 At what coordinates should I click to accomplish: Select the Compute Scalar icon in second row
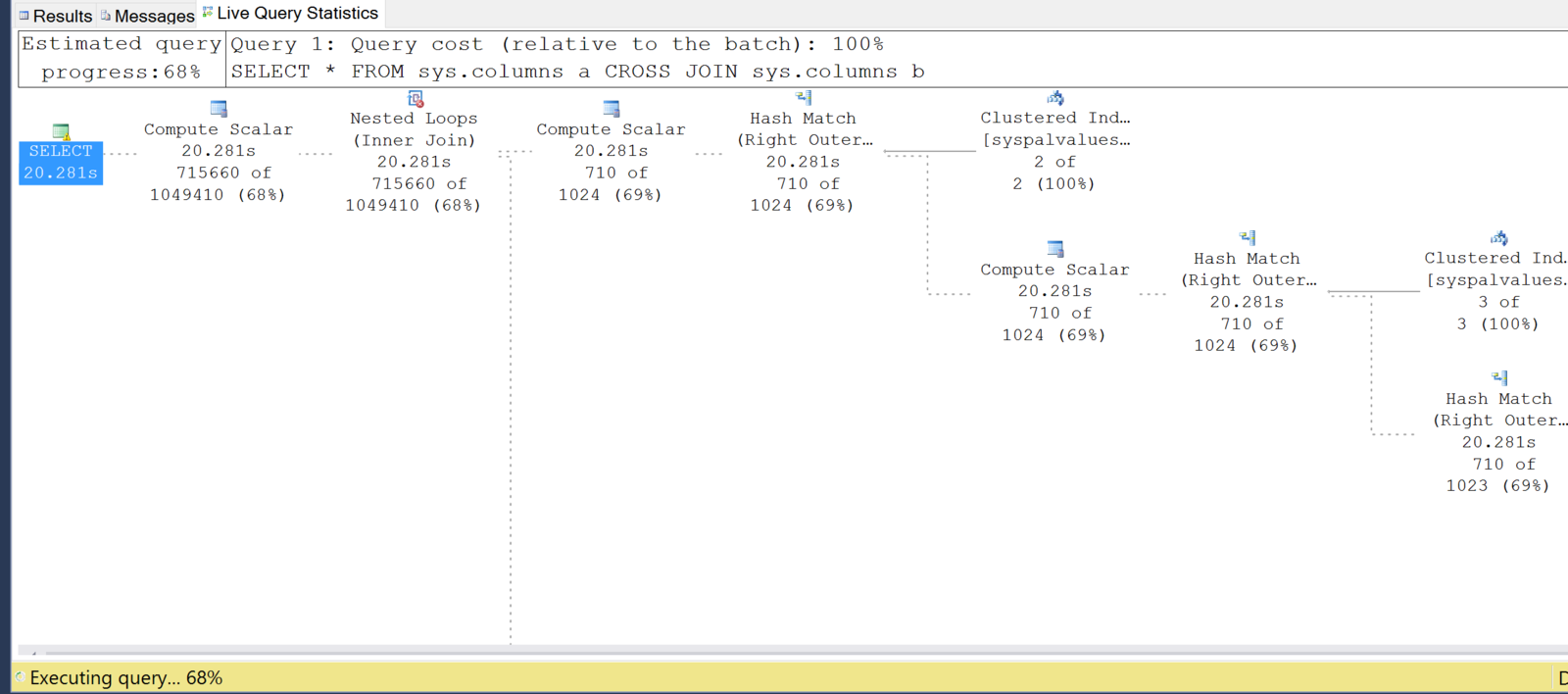pos(1055,249)
